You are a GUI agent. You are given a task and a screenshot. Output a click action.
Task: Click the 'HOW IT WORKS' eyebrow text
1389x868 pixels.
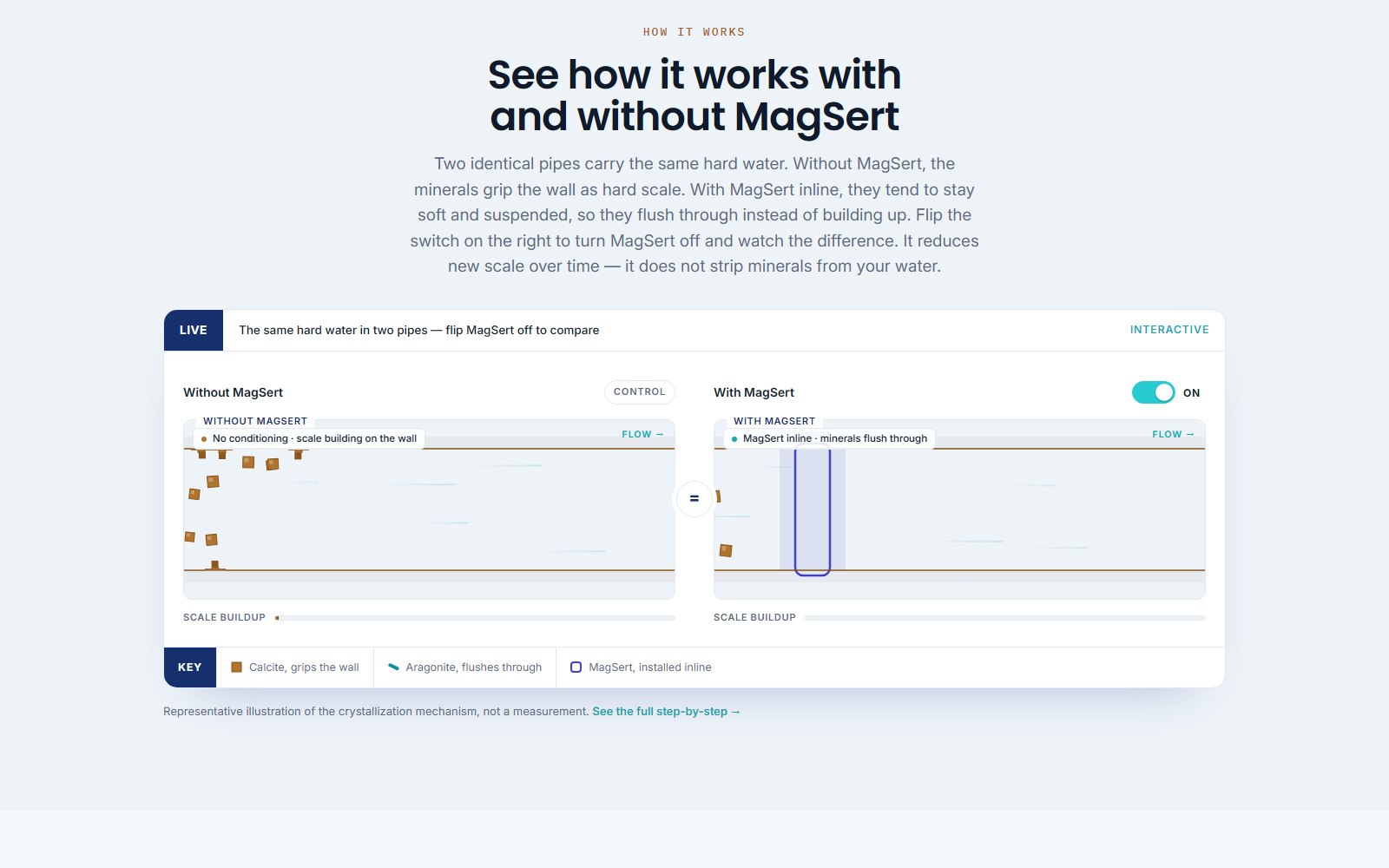tap(694, 32)
